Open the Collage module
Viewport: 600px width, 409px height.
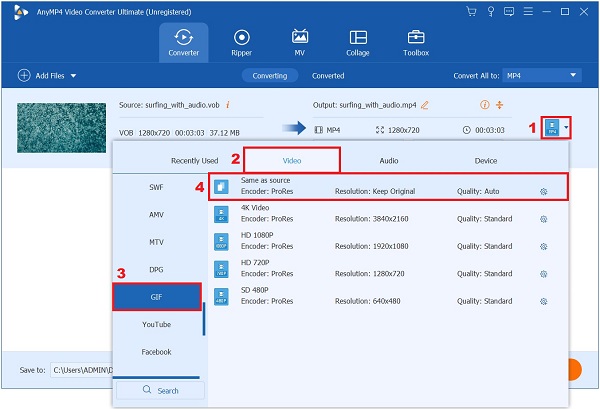tap(358, 42)
